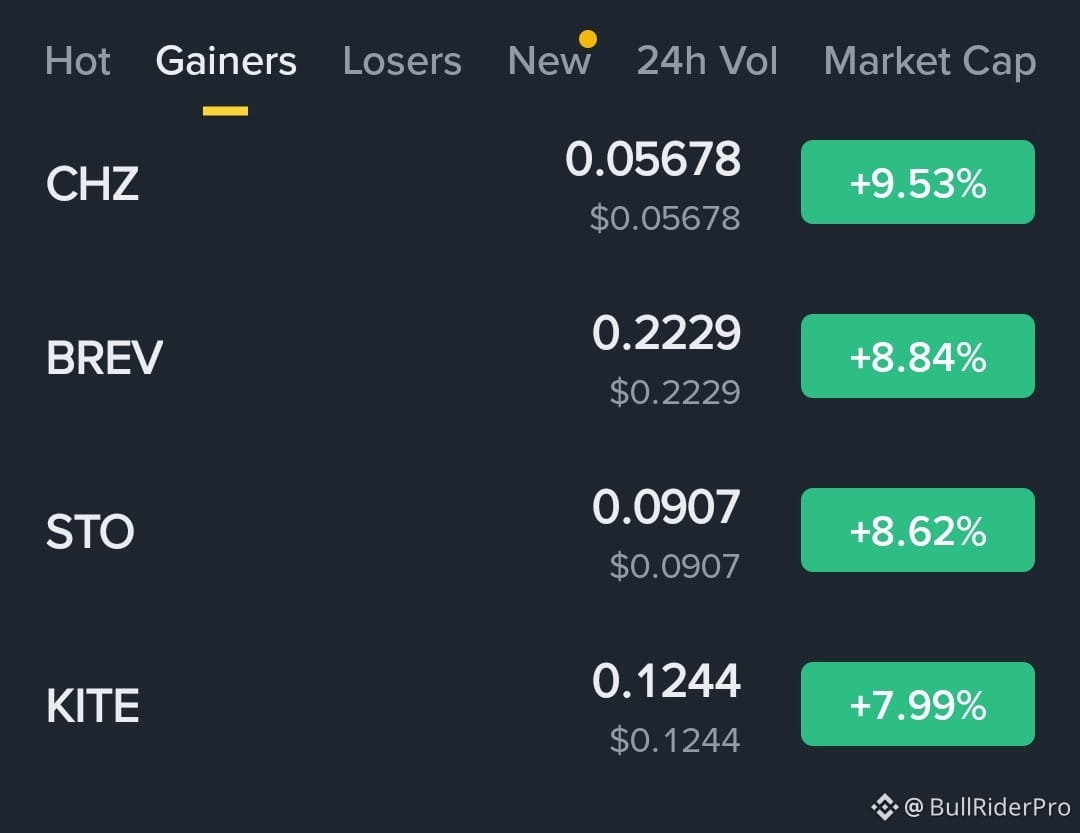Viewport: 1080px width, 833px height.
Task: Open the Gainers tab
Action: pyautogui.click(x=225, y=61)
